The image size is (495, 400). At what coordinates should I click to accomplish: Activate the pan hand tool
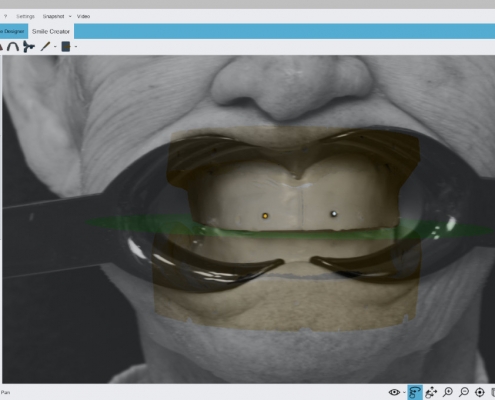[431, 392]
